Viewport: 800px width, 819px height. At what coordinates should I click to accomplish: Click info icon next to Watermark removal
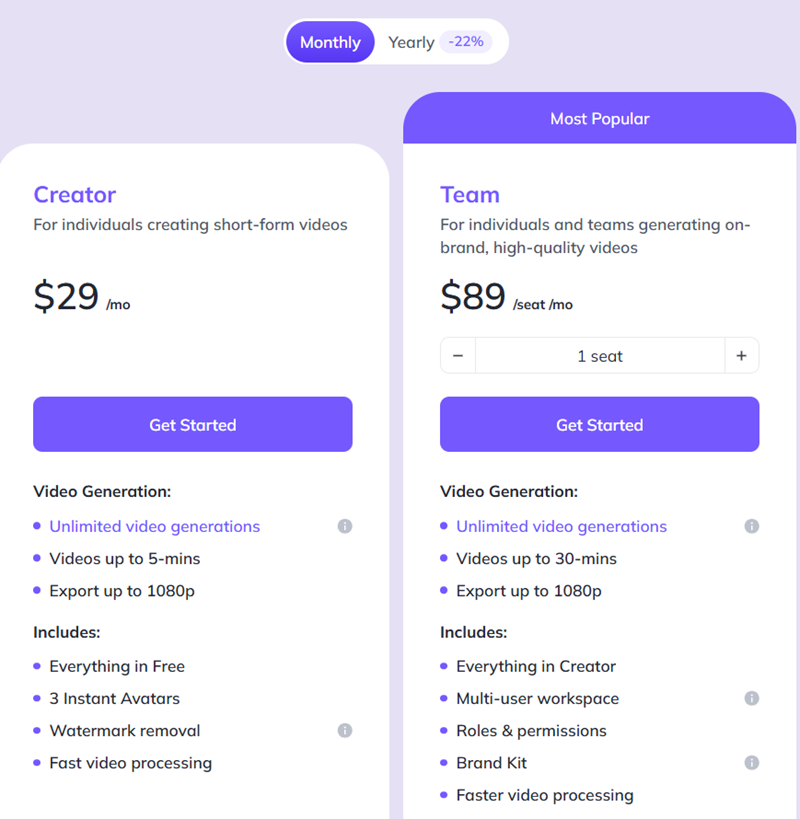point(345,731)
